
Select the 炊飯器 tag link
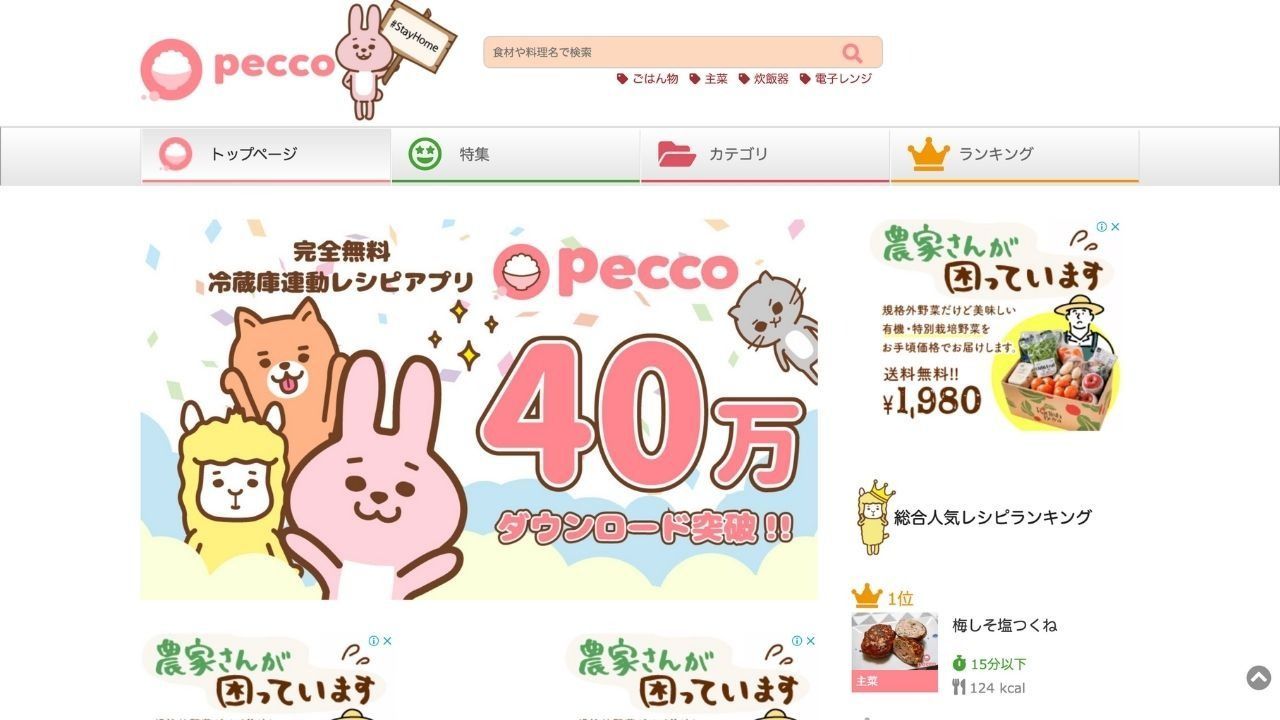point(764,79)
